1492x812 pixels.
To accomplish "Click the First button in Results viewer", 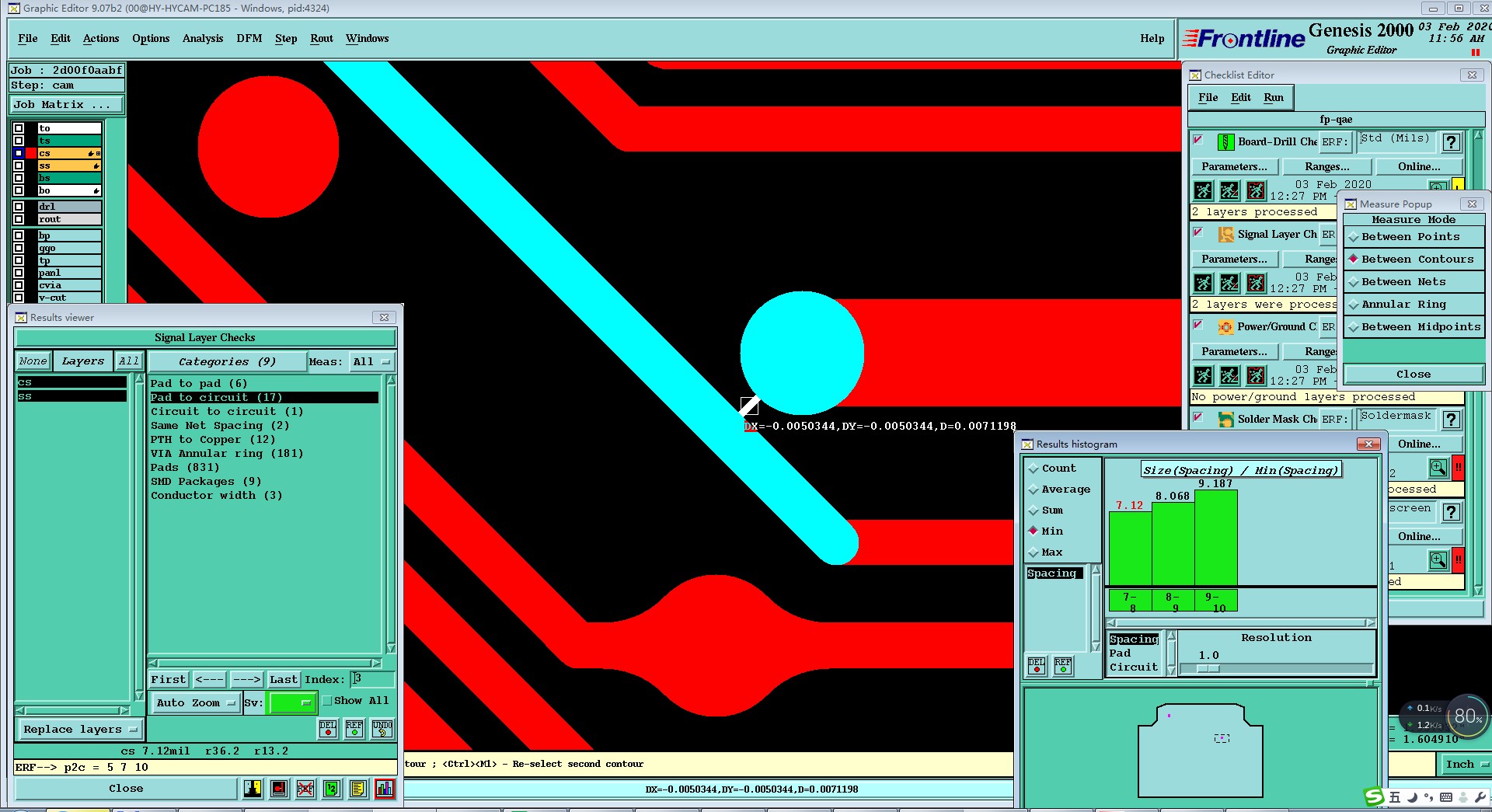I will 169,680.
